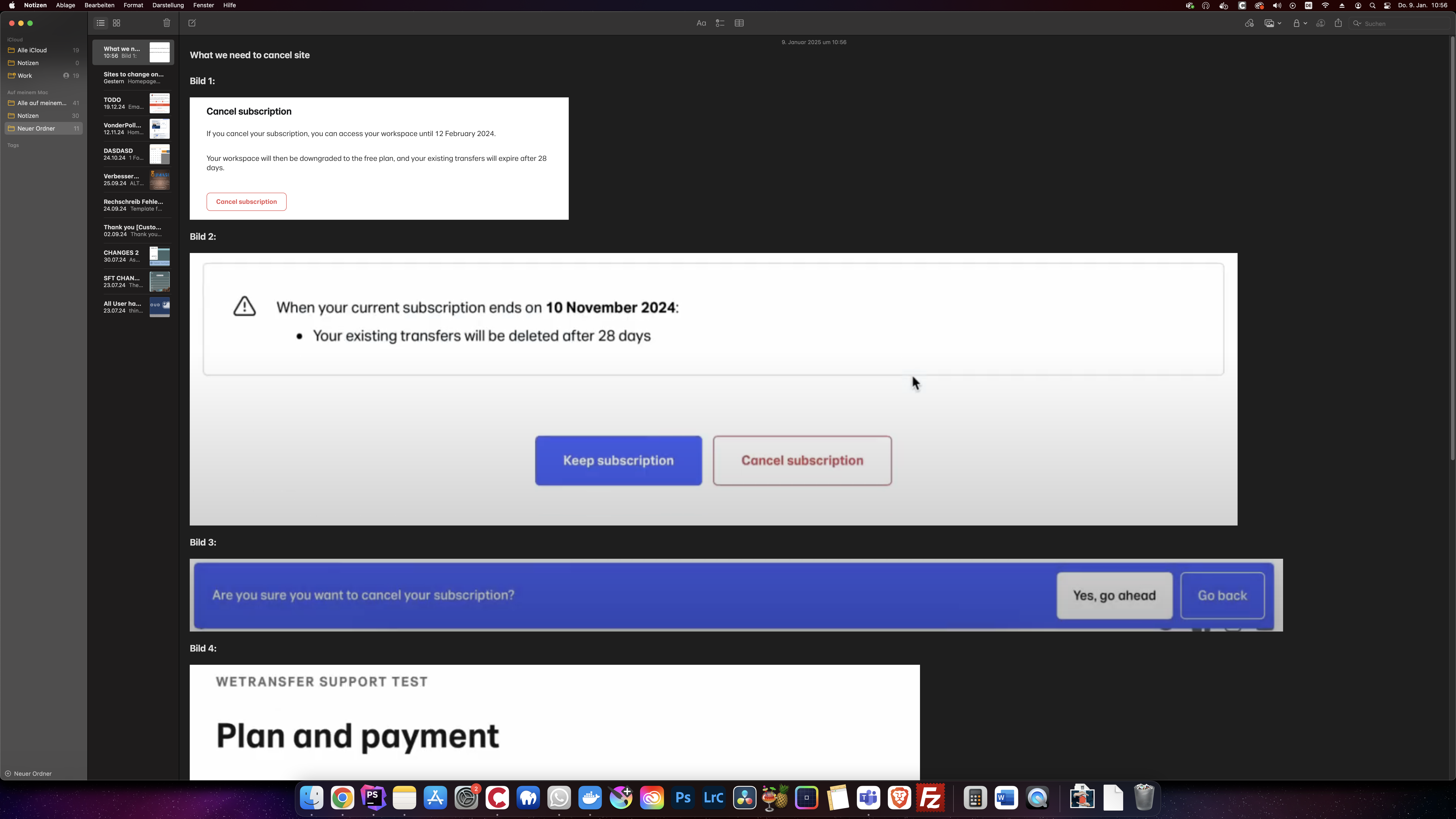Open the CHANGES 2 note
The image size is (1456, 819).
(x=133, y=256)
